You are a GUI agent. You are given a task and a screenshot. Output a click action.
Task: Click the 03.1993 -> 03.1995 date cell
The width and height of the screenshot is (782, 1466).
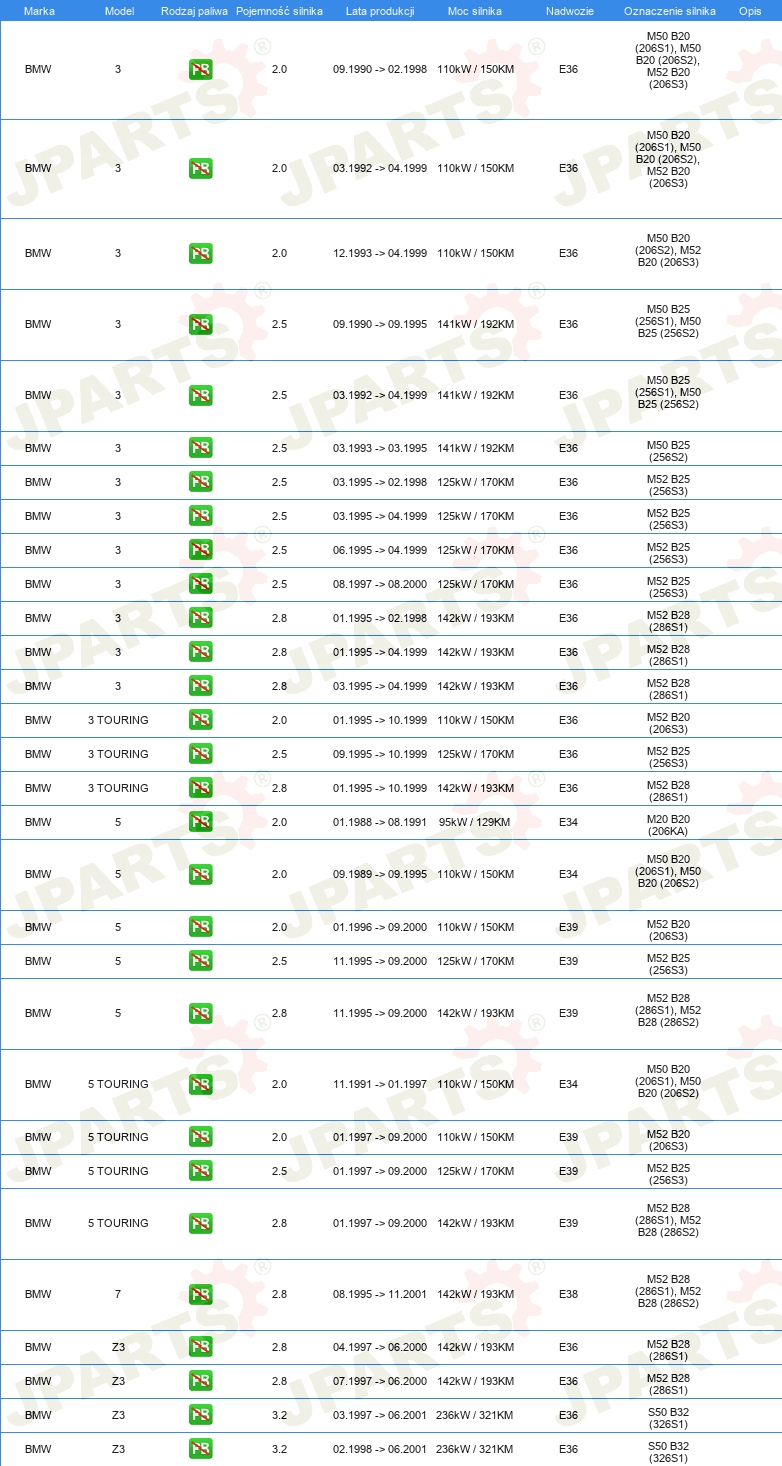pos(380,448)
